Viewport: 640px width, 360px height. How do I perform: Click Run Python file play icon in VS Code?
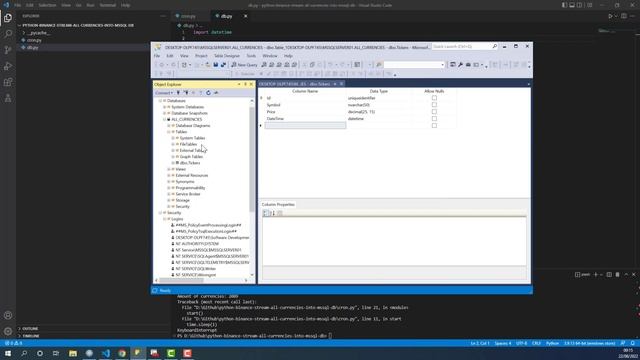point(611,16)
